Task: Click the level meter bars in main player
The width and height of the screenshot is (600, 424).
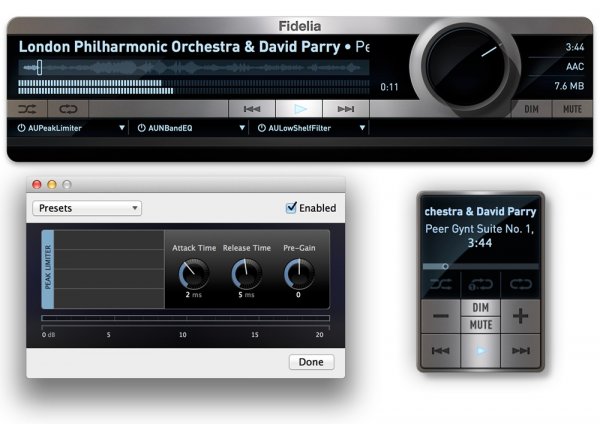Action: (194, 87)
